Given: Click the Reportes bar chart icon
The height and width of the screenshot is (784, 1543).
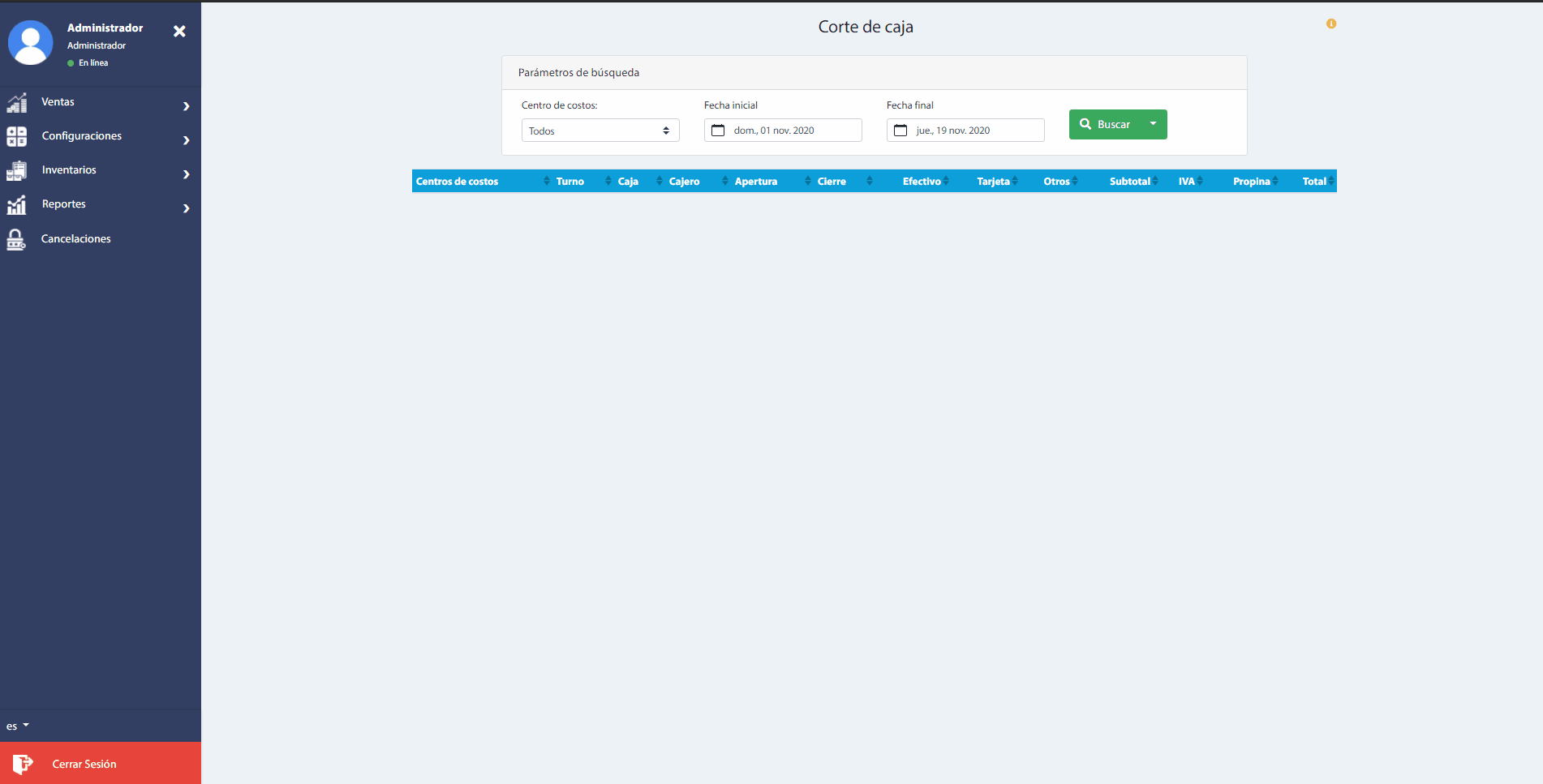Looking at the screenshot, I should (17, 204).
